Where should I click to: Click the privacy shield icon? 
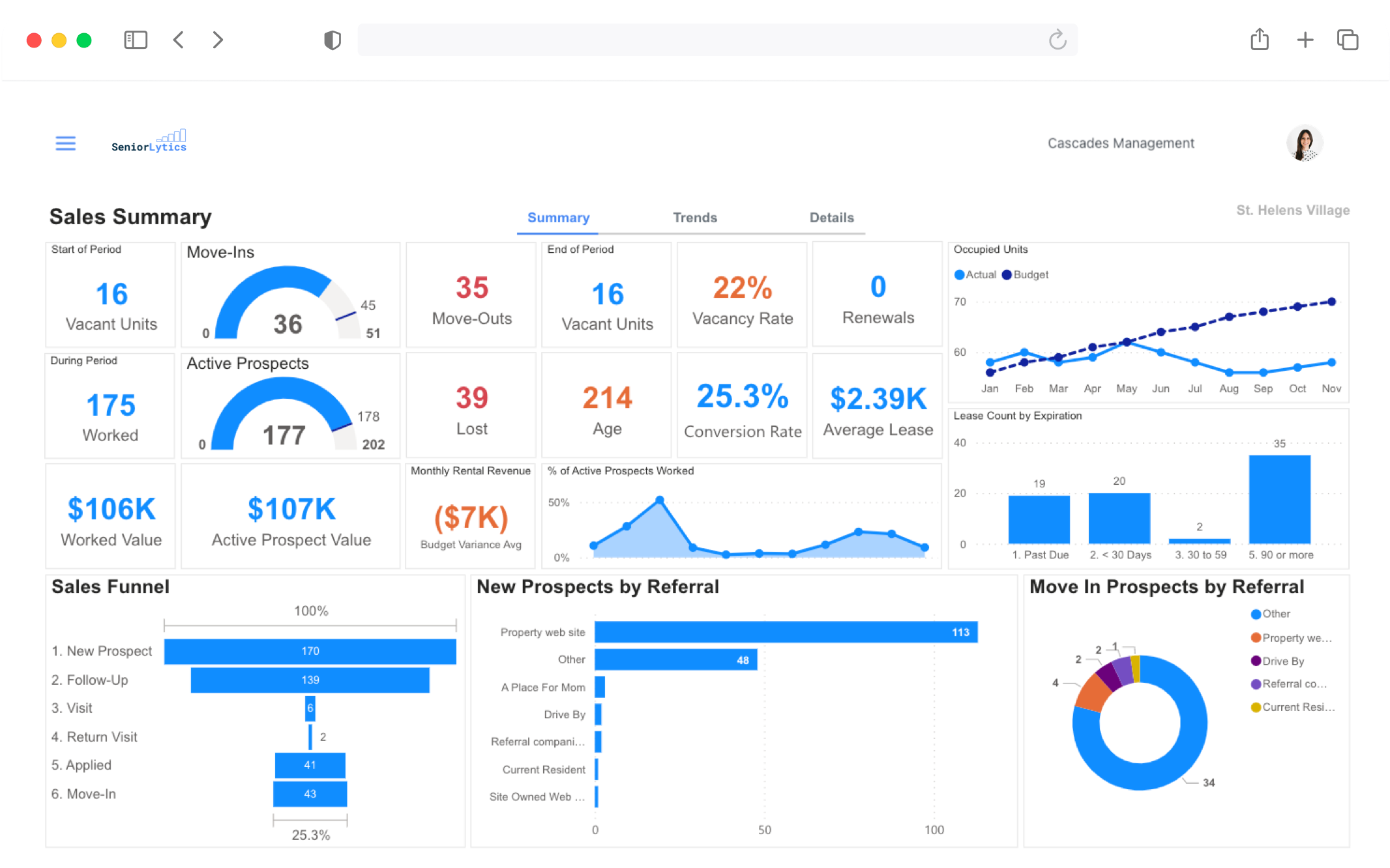[x=333, y=40]
